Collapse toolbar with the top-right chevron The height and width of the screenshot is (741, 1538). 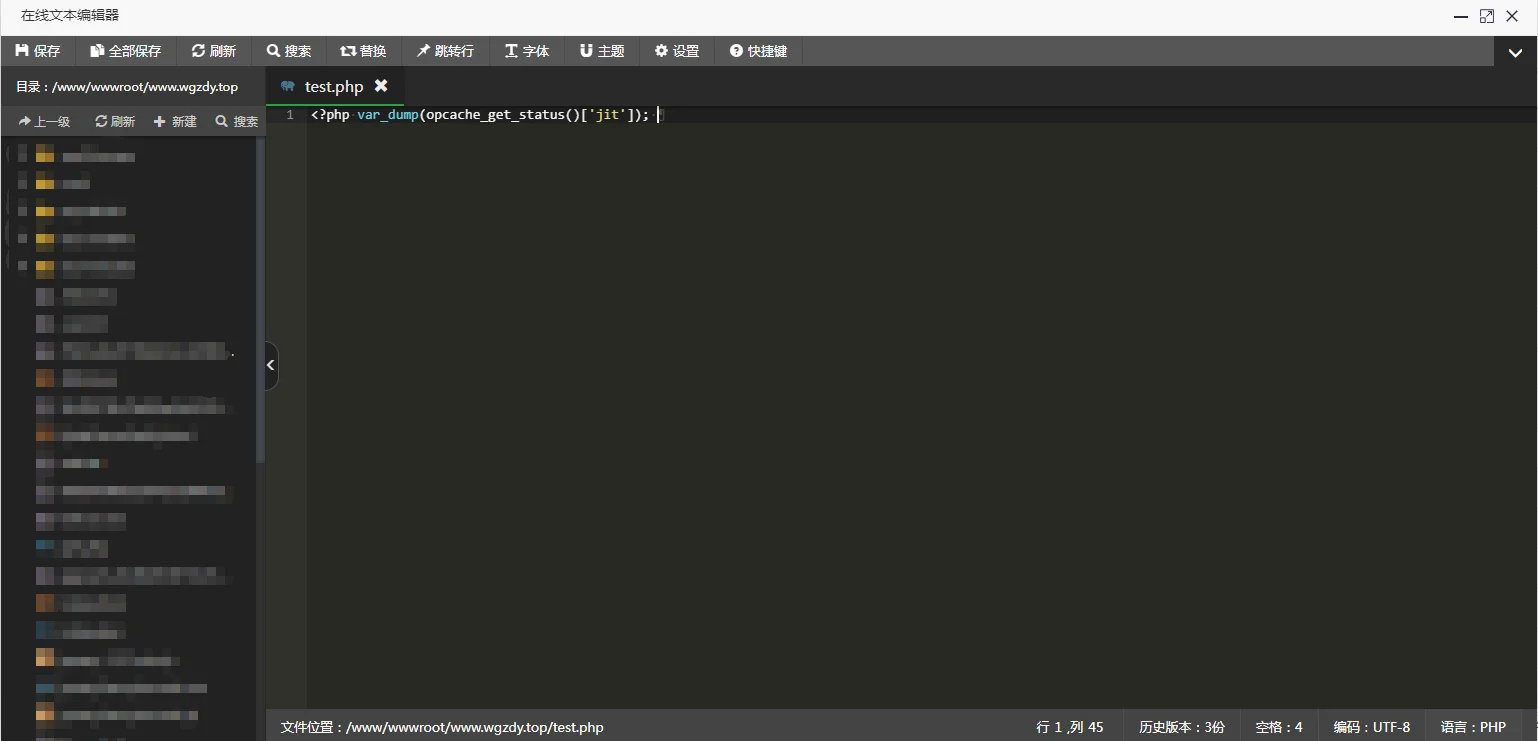tap(1515, 53)
